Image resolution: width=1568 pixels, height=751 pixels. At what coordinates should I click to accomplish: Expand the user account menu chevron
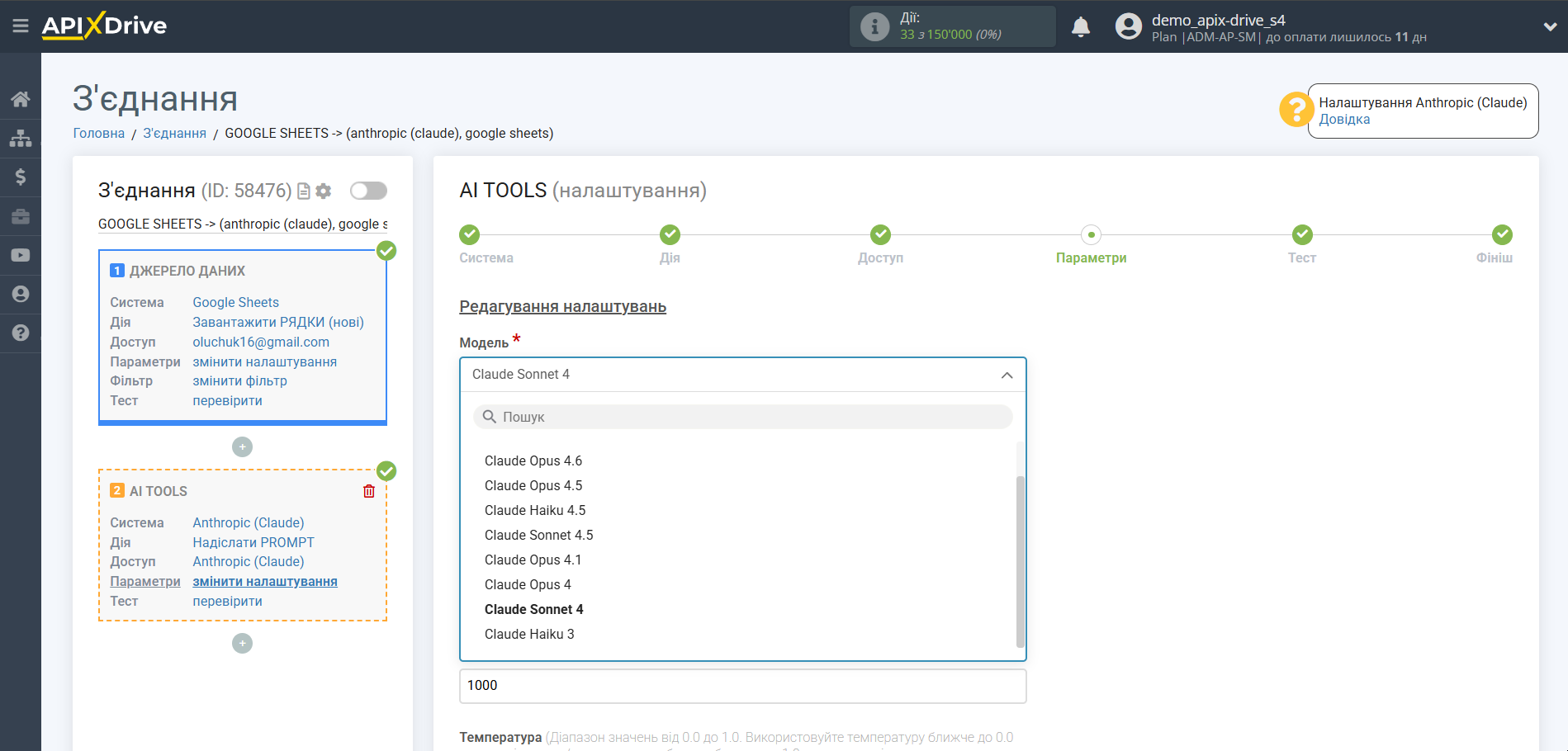(1550, 27)
